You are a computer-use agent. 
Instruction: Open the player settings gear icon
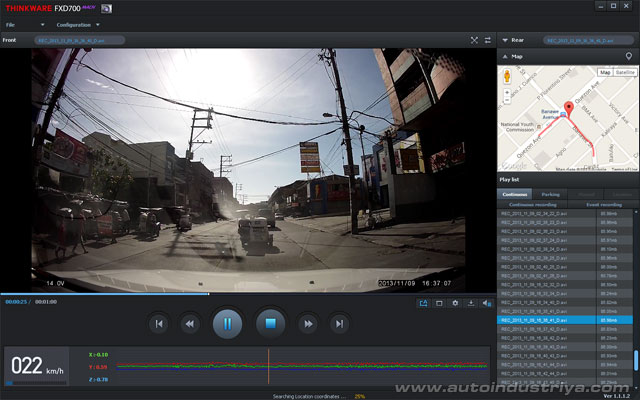tap(455, 303)
